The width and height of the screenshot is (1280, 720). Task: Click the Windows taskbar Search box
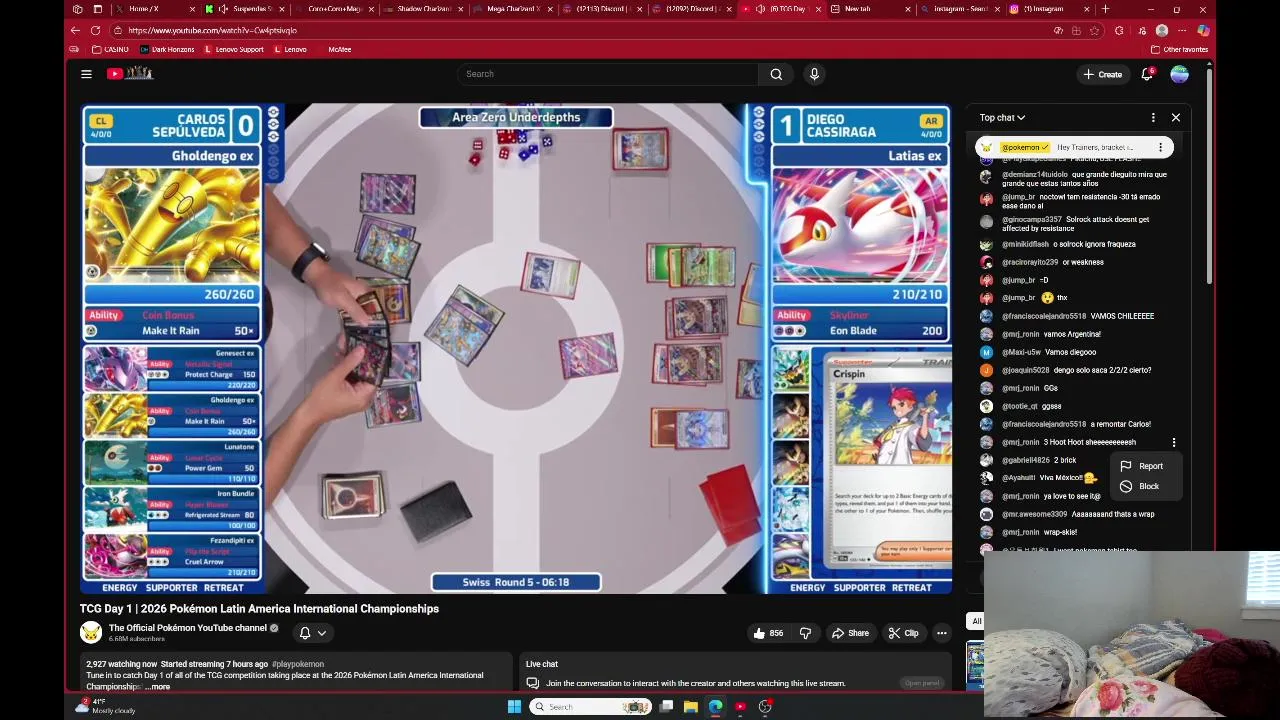[x=590, y=707]
